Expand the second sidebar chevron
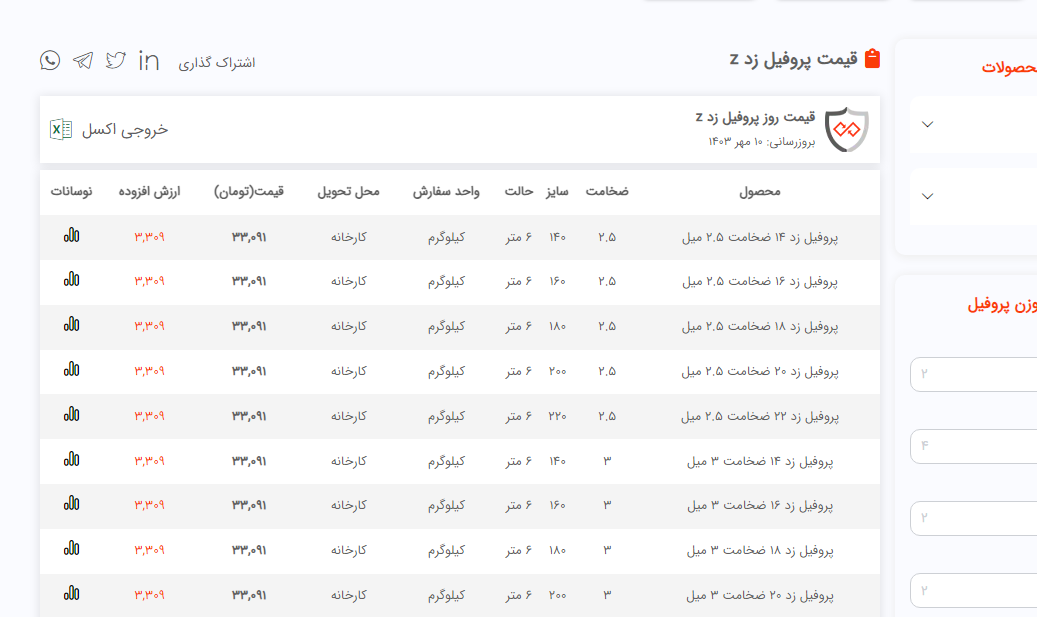The width and height of the screenshot is (1037, 617). [927, 196]
